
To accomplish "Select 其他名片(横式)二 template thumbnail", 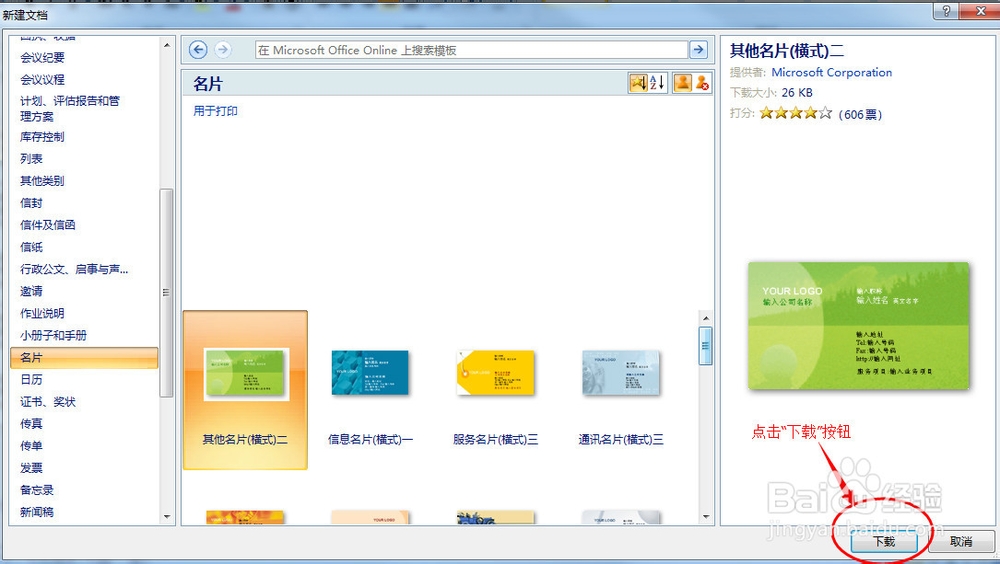I will 246,390.
